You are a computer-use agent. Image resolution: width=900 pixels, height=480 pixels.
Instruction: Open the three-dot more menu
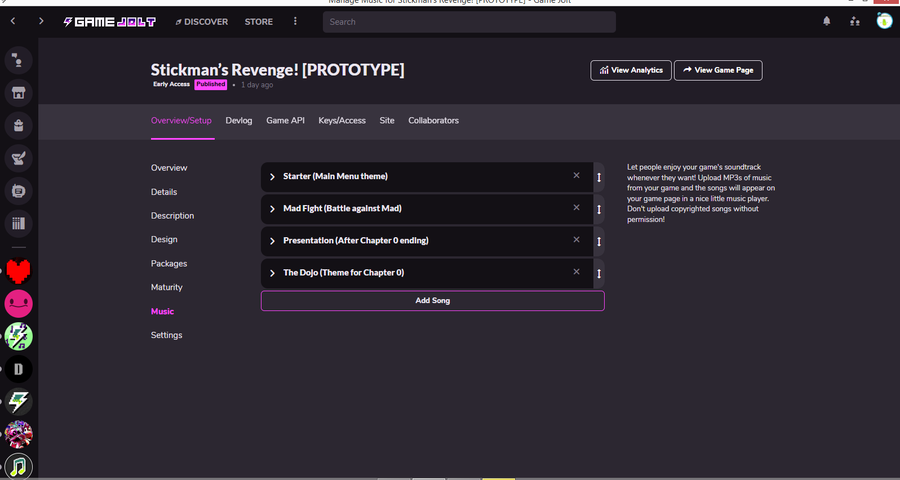coord(295,21)
